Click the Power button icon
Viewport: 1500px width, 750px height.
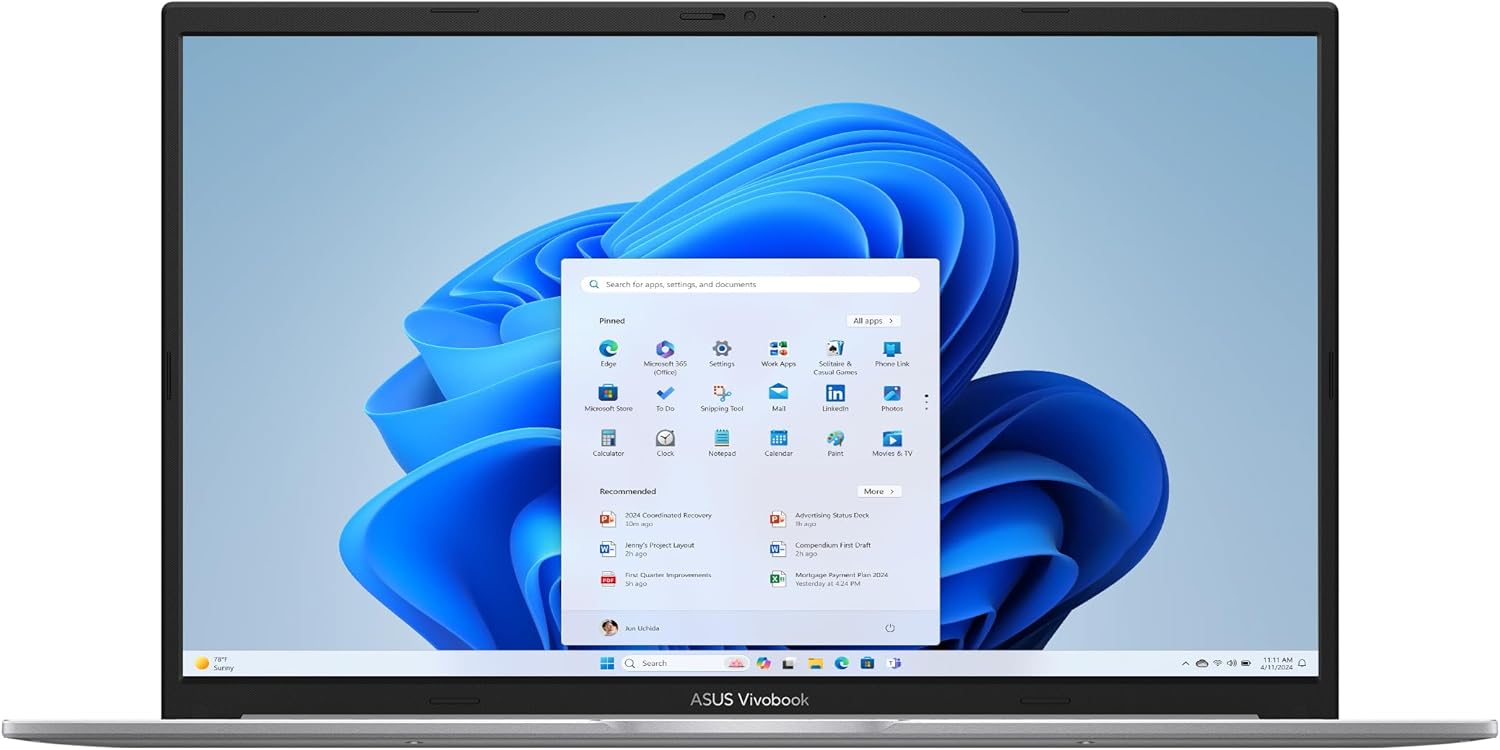click(889, 628)
